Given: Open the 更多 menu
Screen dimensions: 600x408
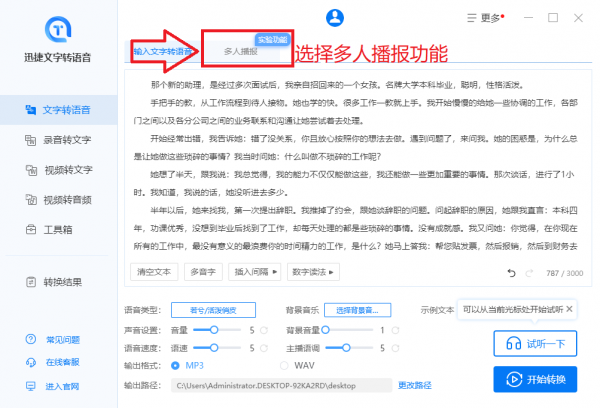Looking at the screenshot, I should pyautogui.click(x=486, y=18).
